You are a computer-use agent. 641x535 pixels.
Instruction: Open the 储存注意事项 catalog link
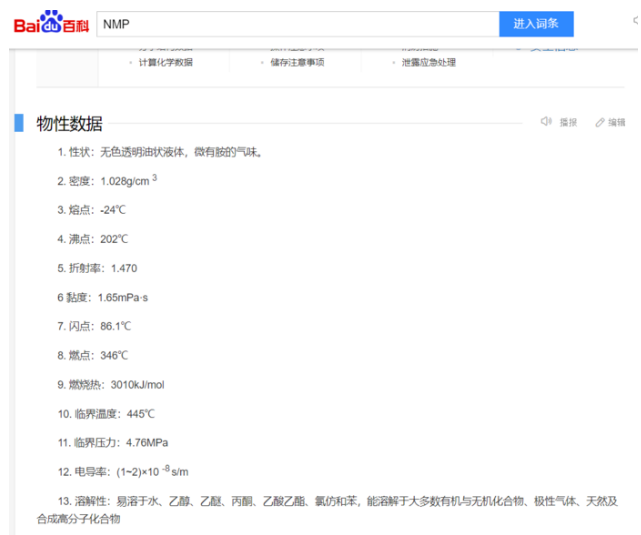pos(297,63)
